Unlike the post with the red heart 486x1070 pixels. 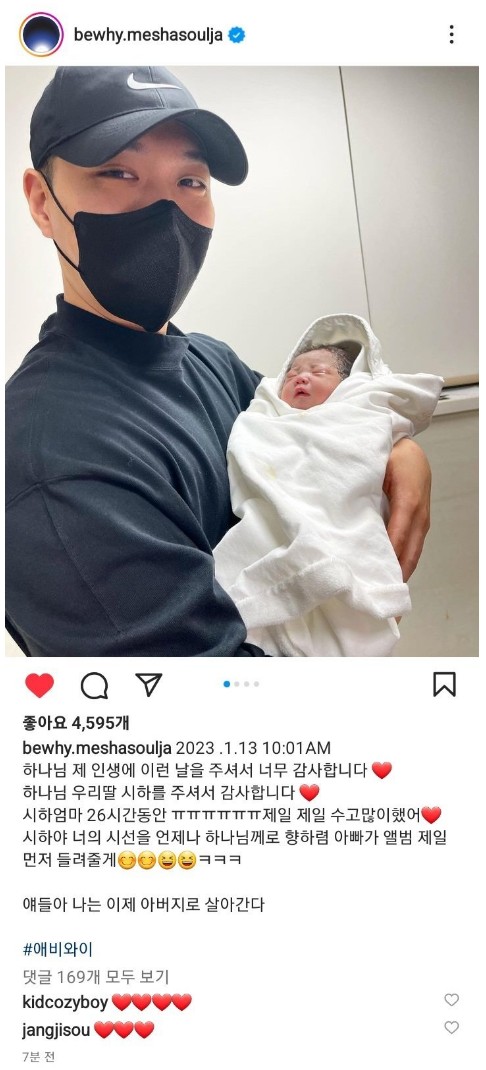tap(40, 684)
